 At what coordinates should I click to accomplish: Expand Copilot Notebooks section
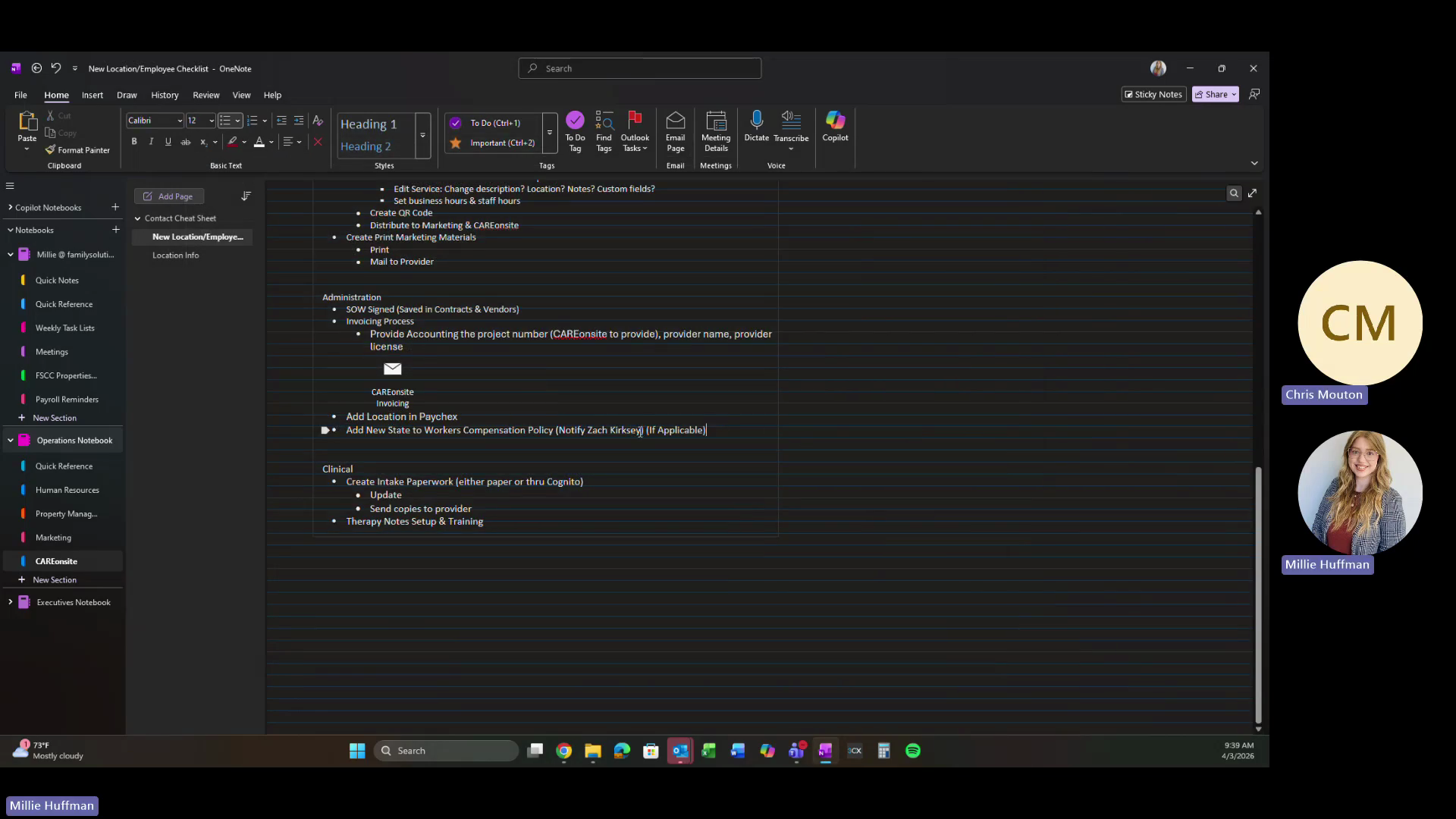10,207
